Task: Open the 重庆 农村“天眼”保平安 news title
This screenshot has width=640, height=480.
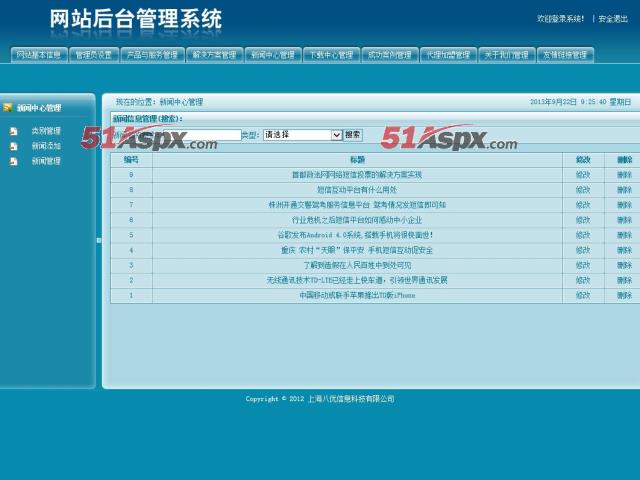Action: pos(357,250)
